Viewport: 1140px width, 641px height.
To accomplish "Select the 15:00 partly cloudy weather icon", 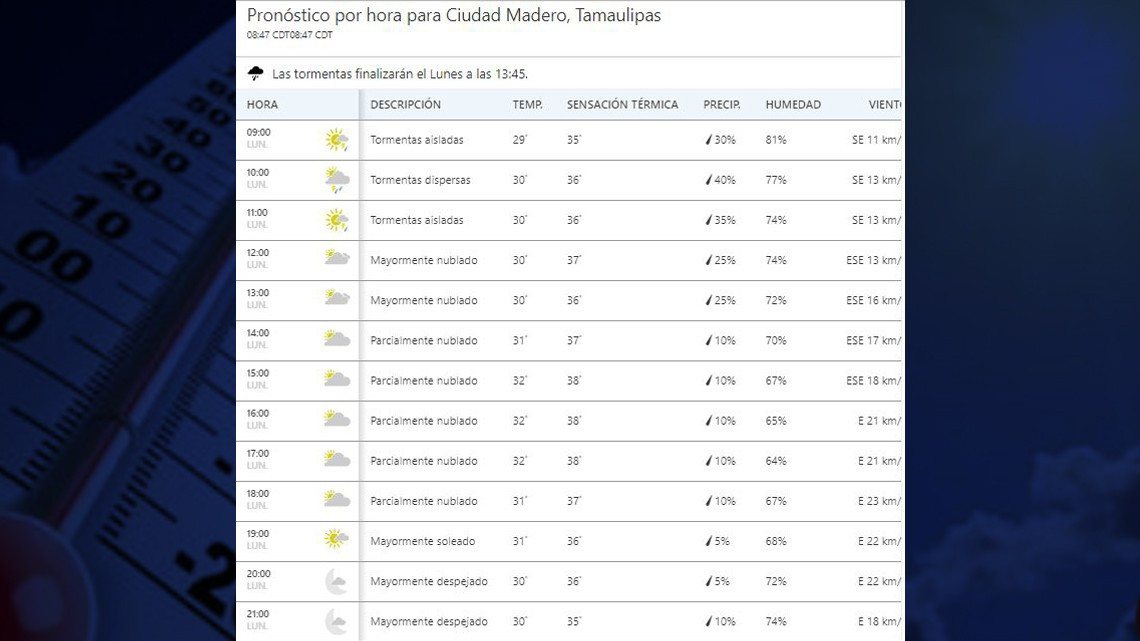I will tap(336, 379).
